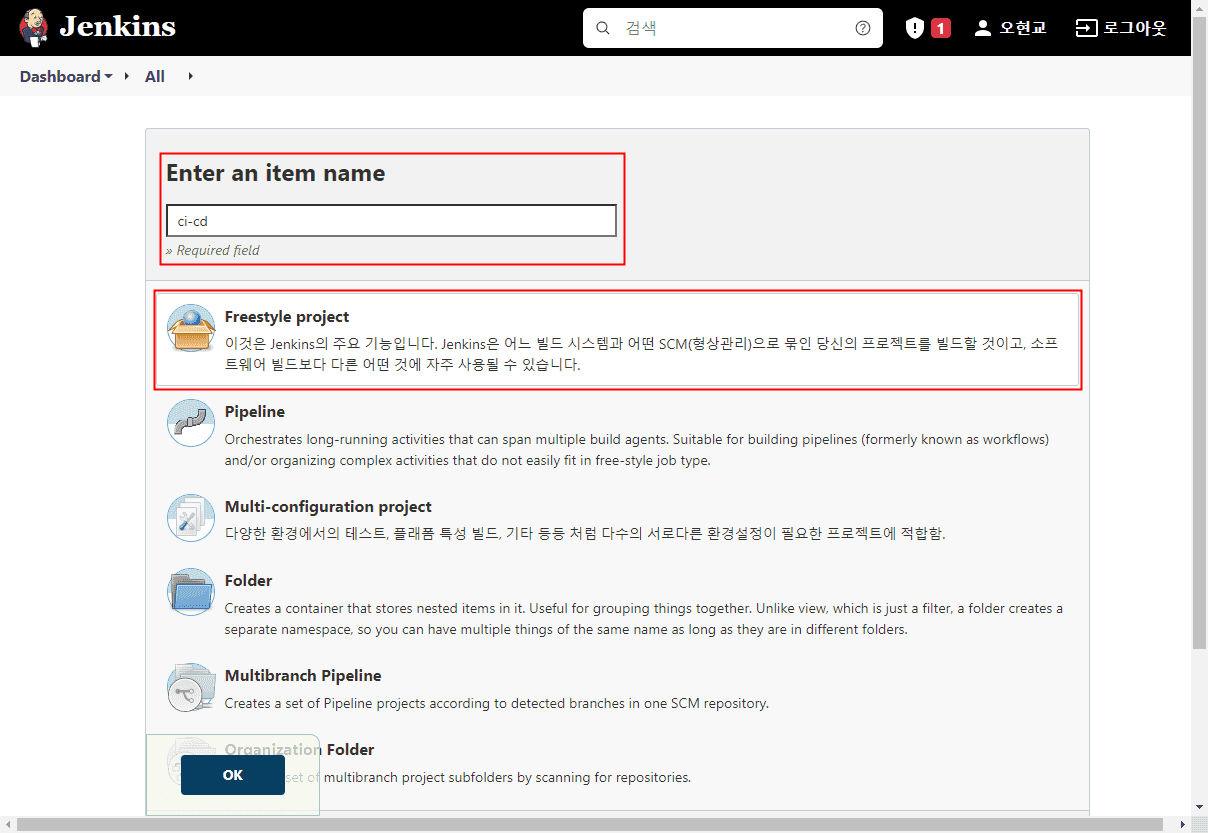Select the Multibranch Pipeline icon
The width and height of the screenshot is (1208, 833).
pyautogui.click(x=191, y=687)
